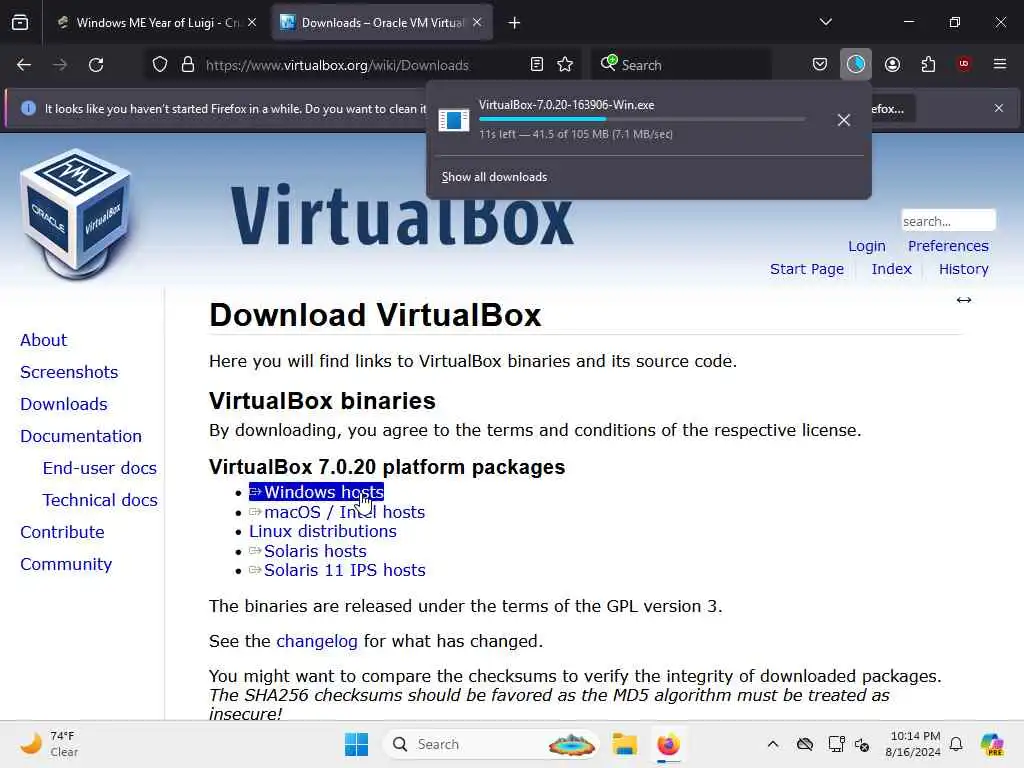Bookmark this page with star icon
Screen dimensions: 1024x768
pyautogui.click(x=565, y=65)
